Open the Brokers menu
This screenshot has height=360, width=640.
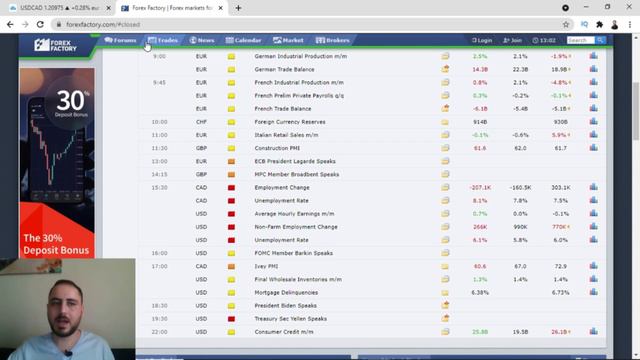coord(333,40)
